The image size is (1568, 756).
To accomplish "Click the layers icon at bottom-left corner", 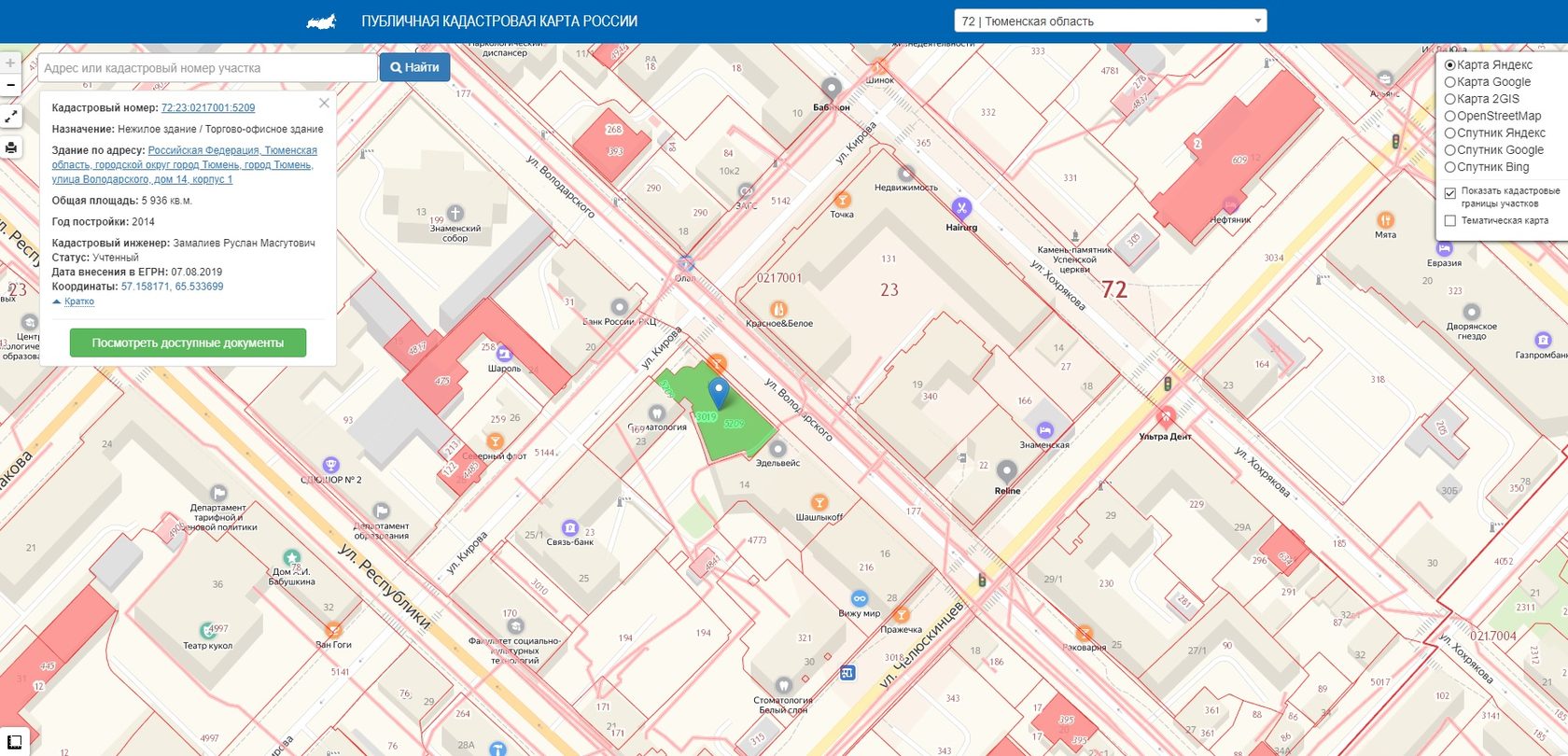I will 14,743.
